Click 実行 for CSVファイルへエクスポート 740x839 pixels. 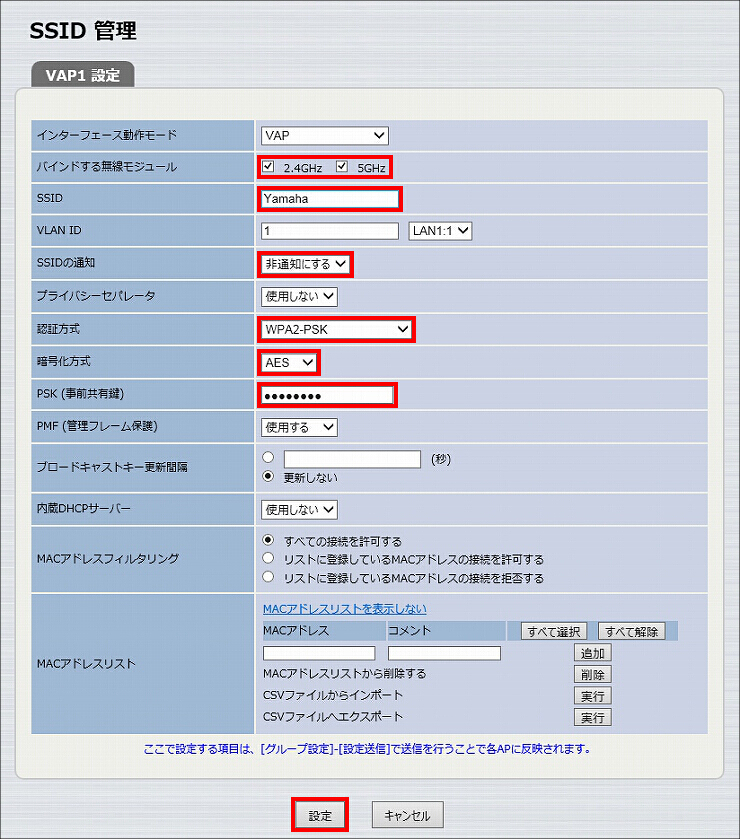point(592,718)
